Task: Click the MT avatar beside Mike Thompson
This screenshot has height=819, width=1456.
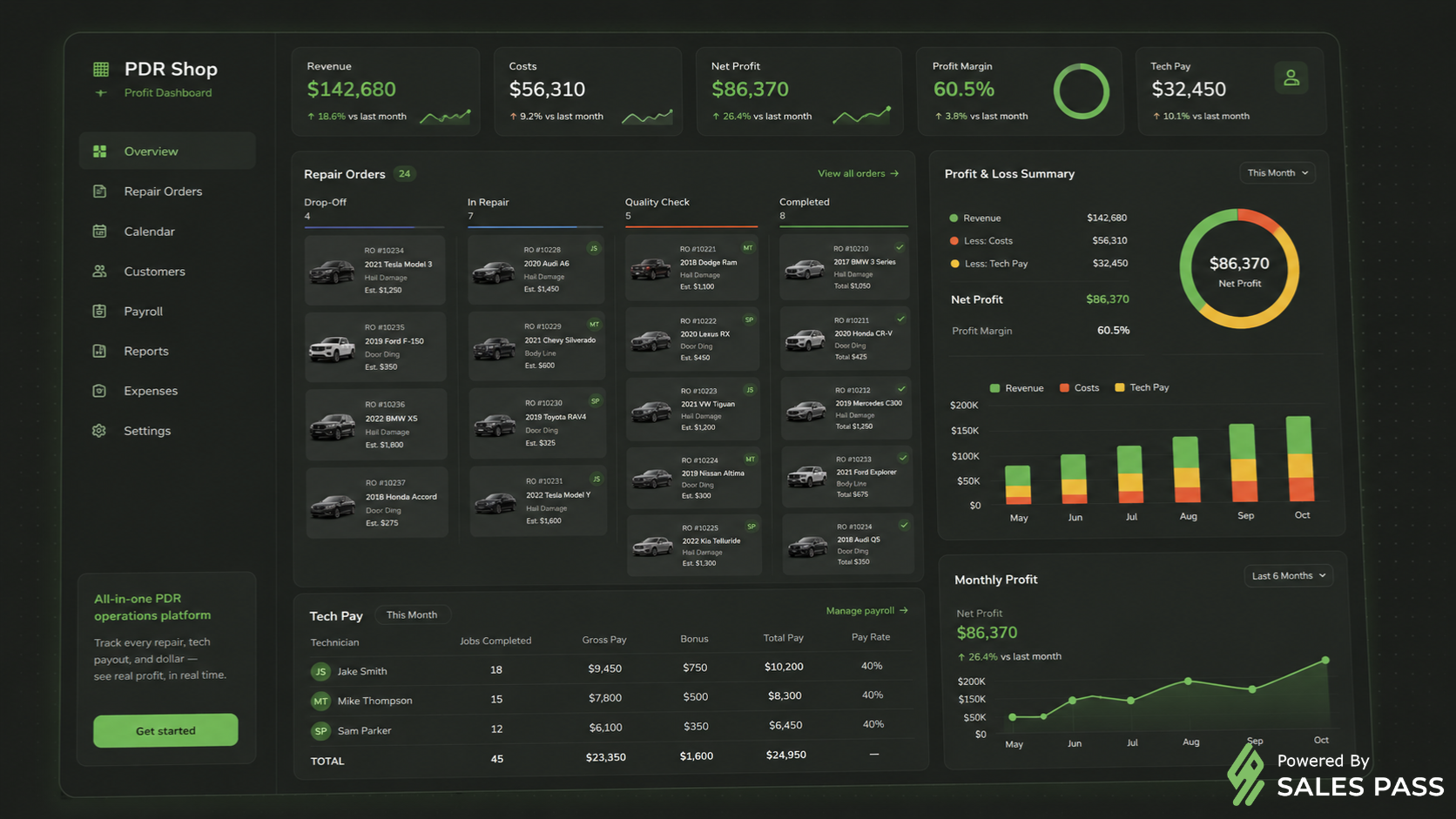Action: [x=320, y=701]
